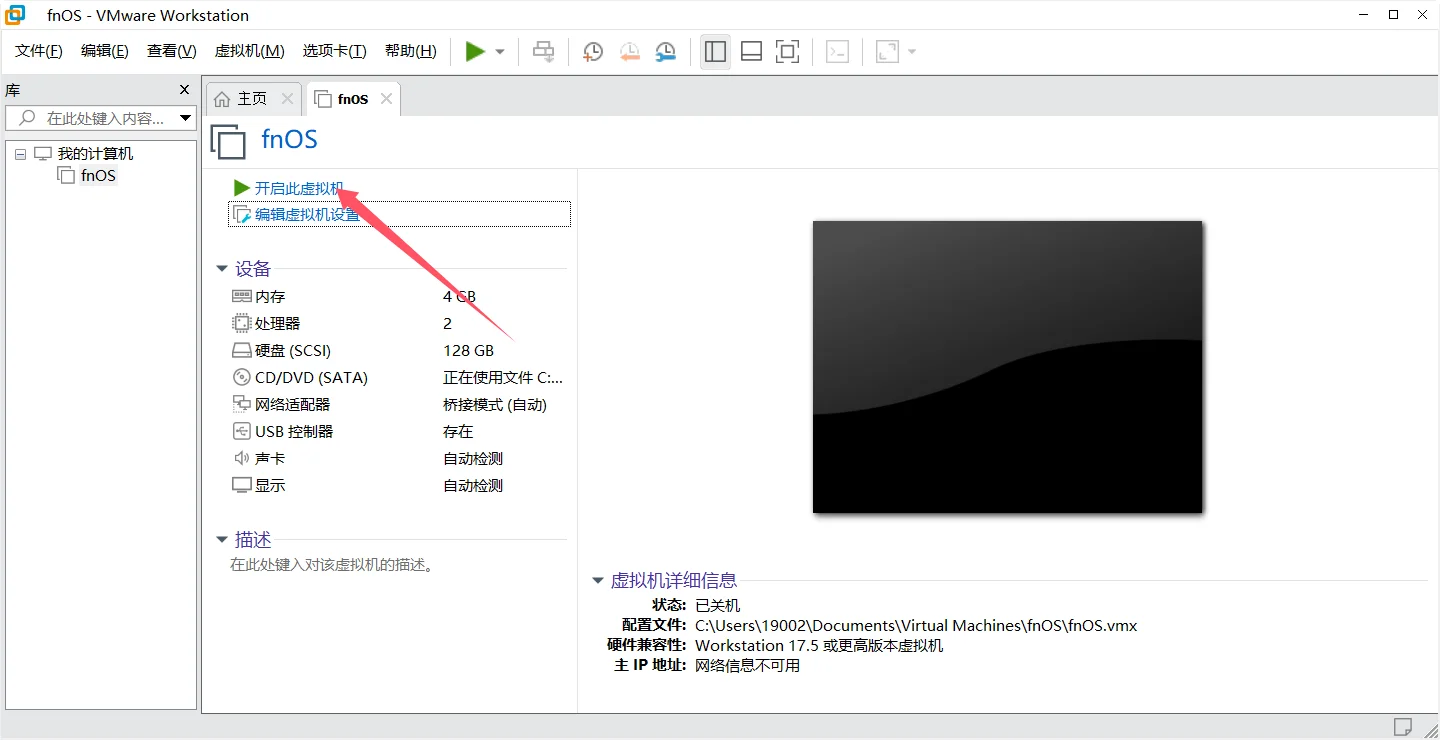Click the 主页 tab house icon
Image resolution: width=1440 pixels, height=740 pixels.
(222, 99)
